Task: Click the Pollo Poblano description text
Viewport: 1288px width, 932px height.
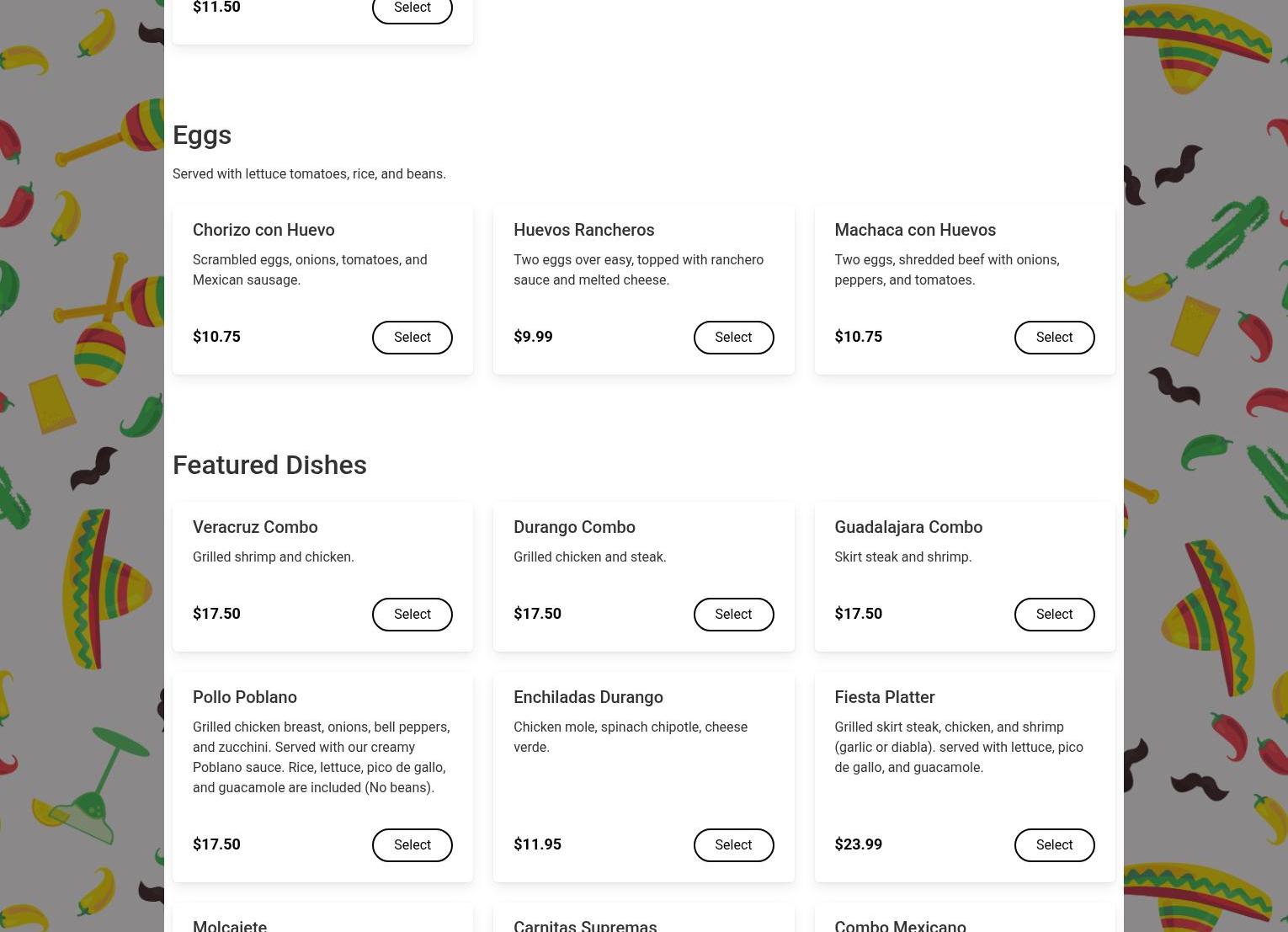Action: click(322, 757)
